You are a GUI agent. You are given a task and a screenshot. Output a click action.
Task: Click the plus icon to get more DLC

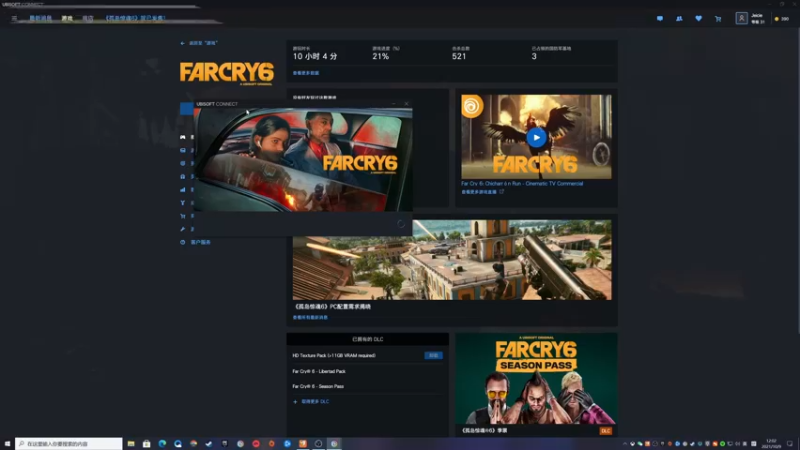pos(295,402)
